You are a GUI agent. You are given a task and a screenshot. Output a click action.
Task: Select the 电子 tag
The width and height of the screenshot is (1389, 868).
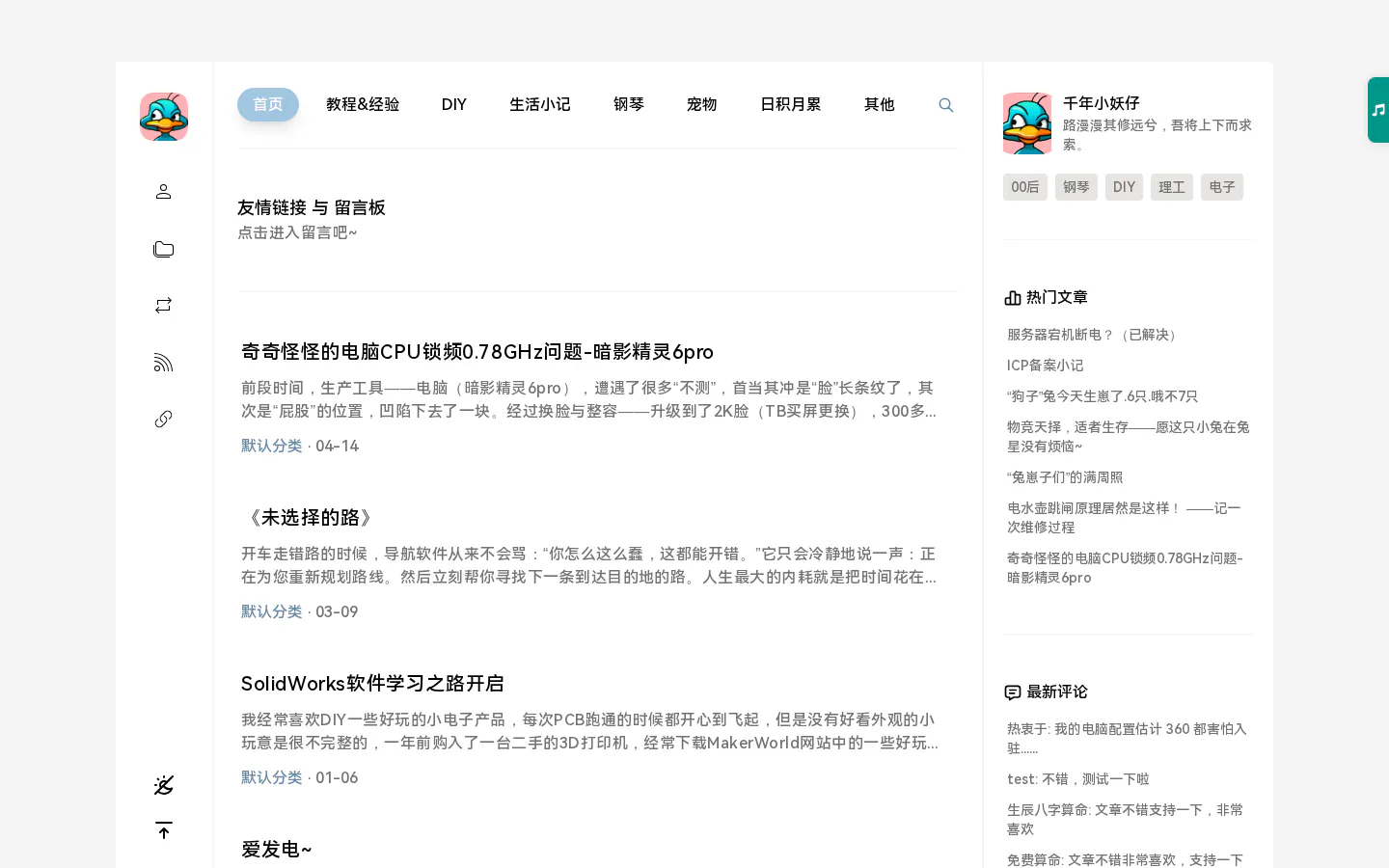coord(1222,187)
